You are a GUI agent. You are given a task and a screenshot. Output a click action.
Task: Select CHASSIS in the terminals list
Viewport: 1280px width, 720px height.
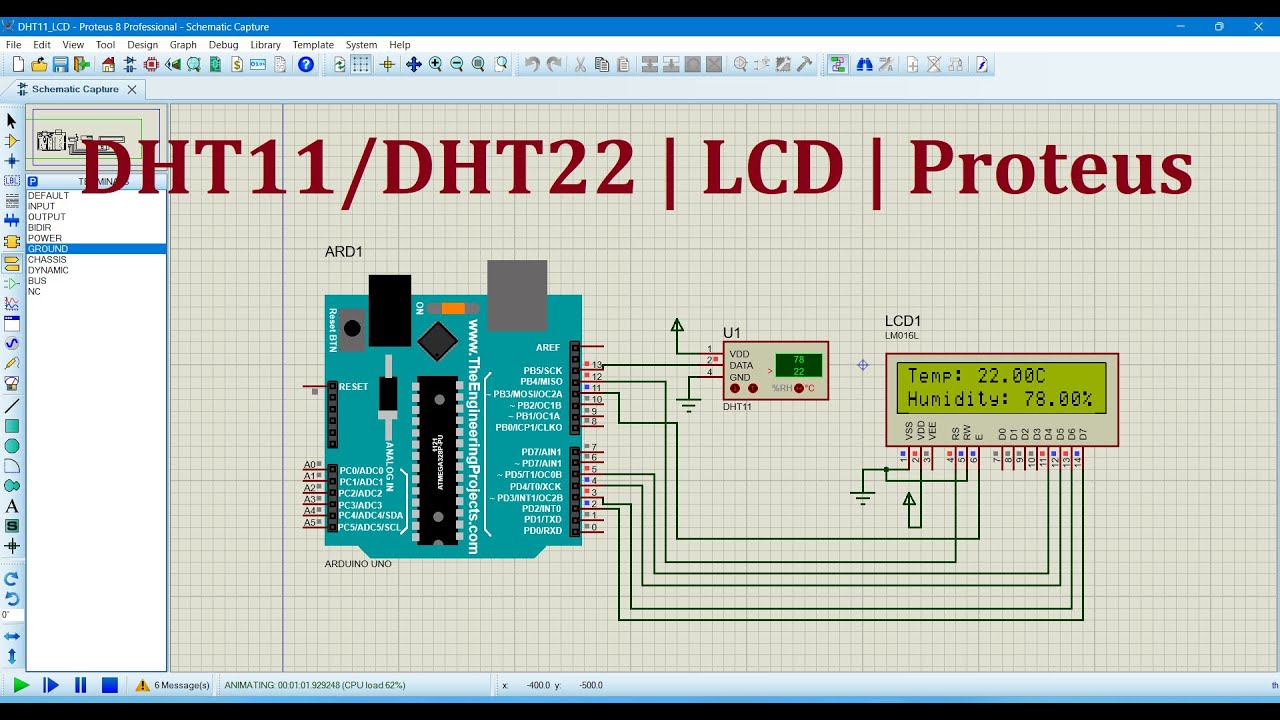pyautogui.click(x=96, y=260)
